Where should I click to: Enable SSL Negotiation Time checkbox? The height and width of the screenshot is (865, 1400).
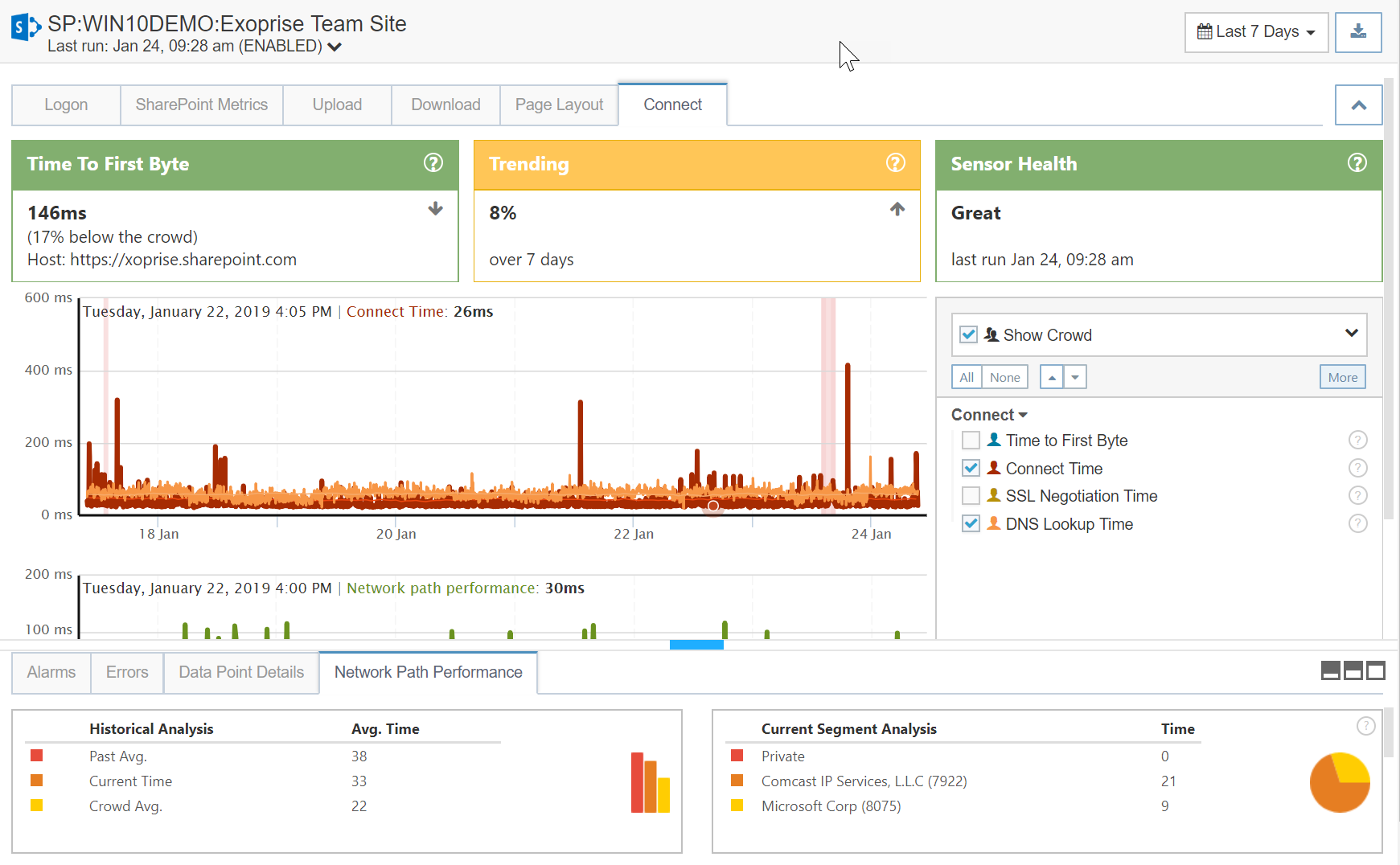(x=971, y=496)
